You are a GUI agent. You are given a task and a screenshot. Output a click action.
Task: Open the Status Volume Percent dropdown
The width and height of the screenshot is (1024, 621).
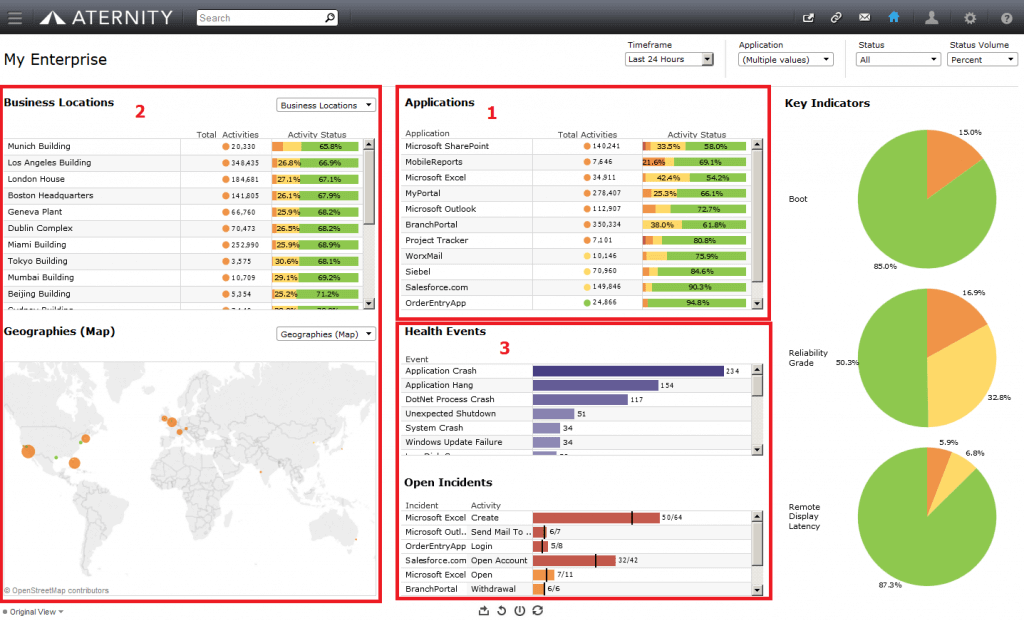[982, 59]
